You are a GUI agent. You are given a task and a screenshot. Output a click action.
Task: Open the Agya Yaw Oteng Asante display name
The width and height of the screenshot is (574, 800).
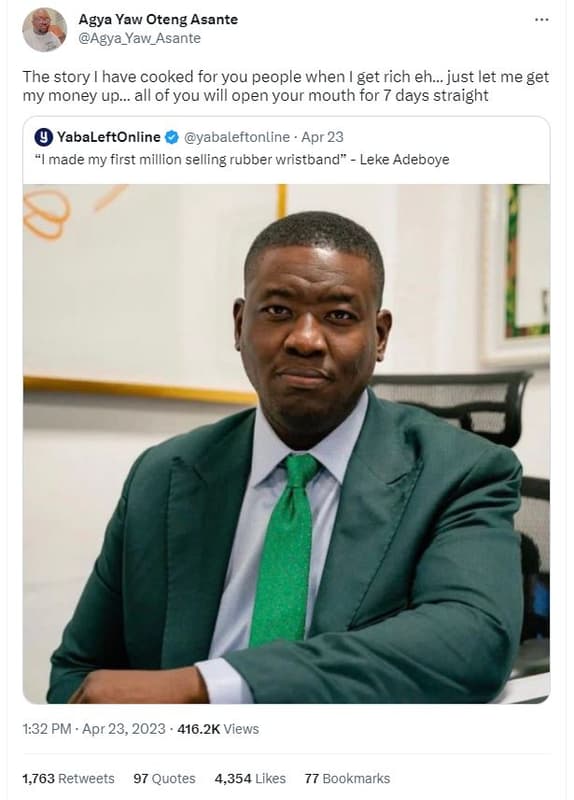pyautogui.click(x=158, y=19)
